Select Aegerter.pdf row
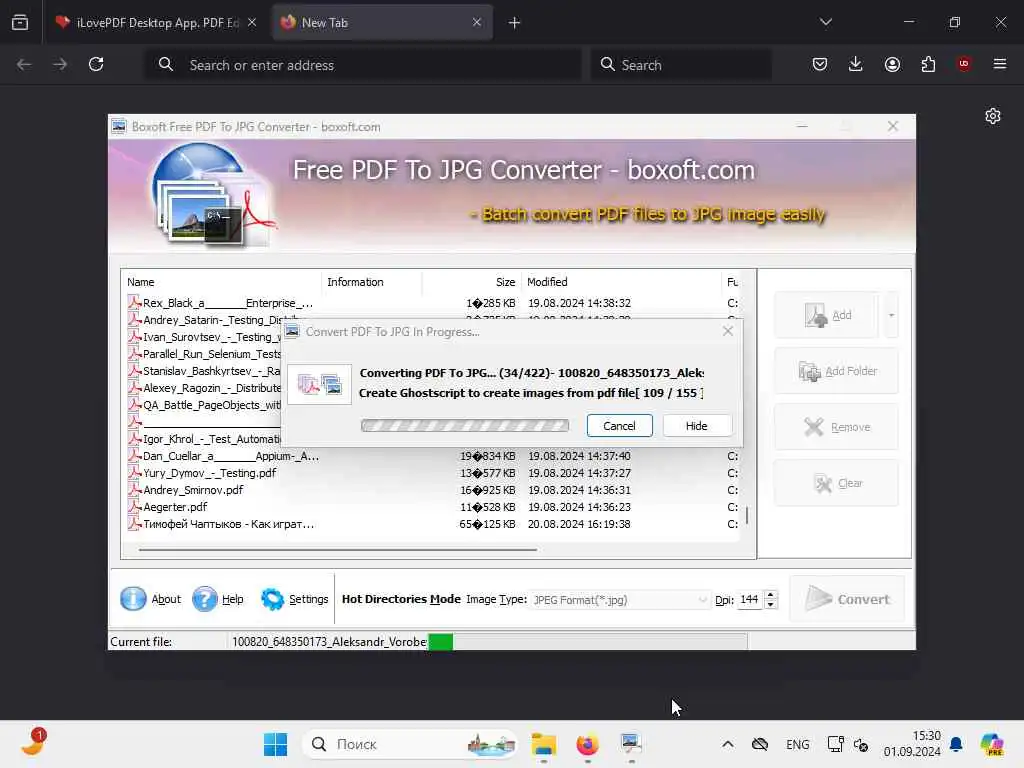This screenshot has height=768, width=1024. (x=431, y=507)
